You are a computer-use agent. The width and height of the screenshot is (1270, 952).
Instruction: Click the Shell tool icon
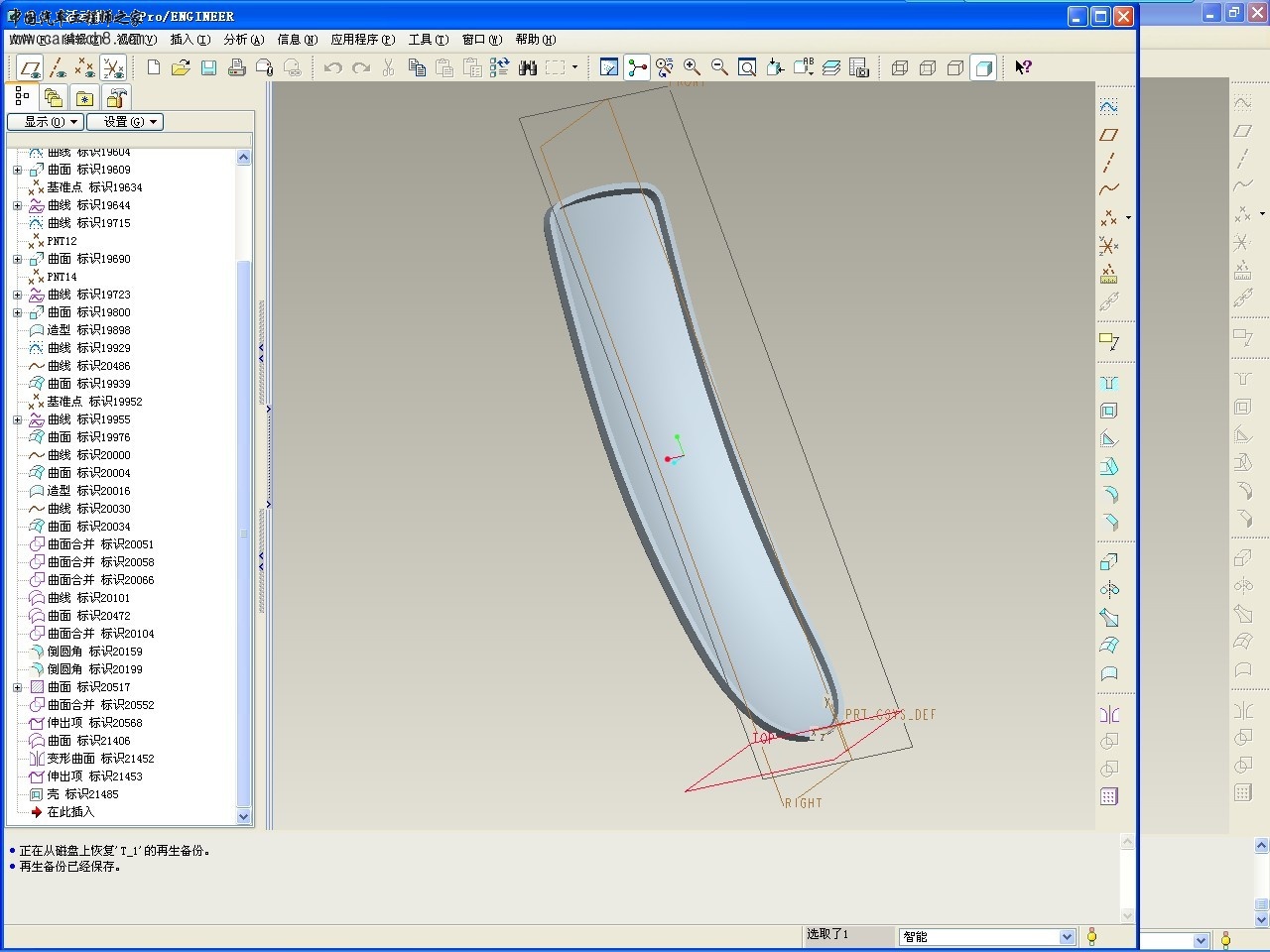[1109, 411]
